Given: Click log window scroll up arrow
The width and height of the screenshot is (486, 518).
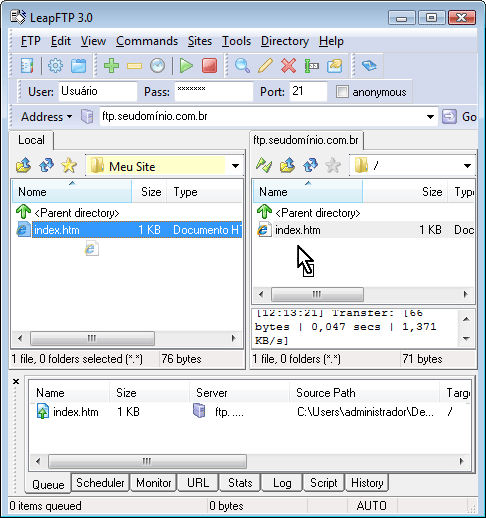Looking at the screenshot, I should point(466,319).
